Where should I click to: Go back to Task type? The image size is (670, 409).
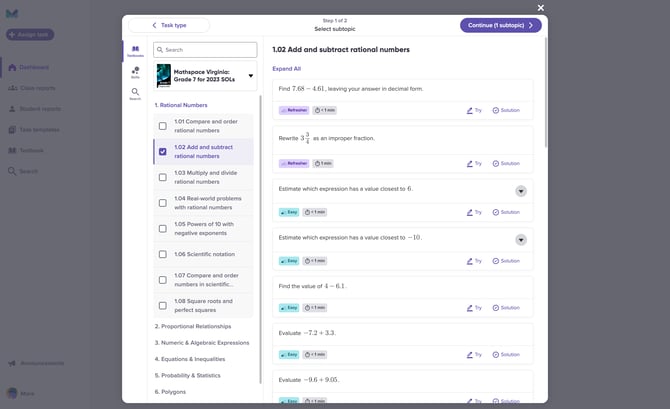169,25
